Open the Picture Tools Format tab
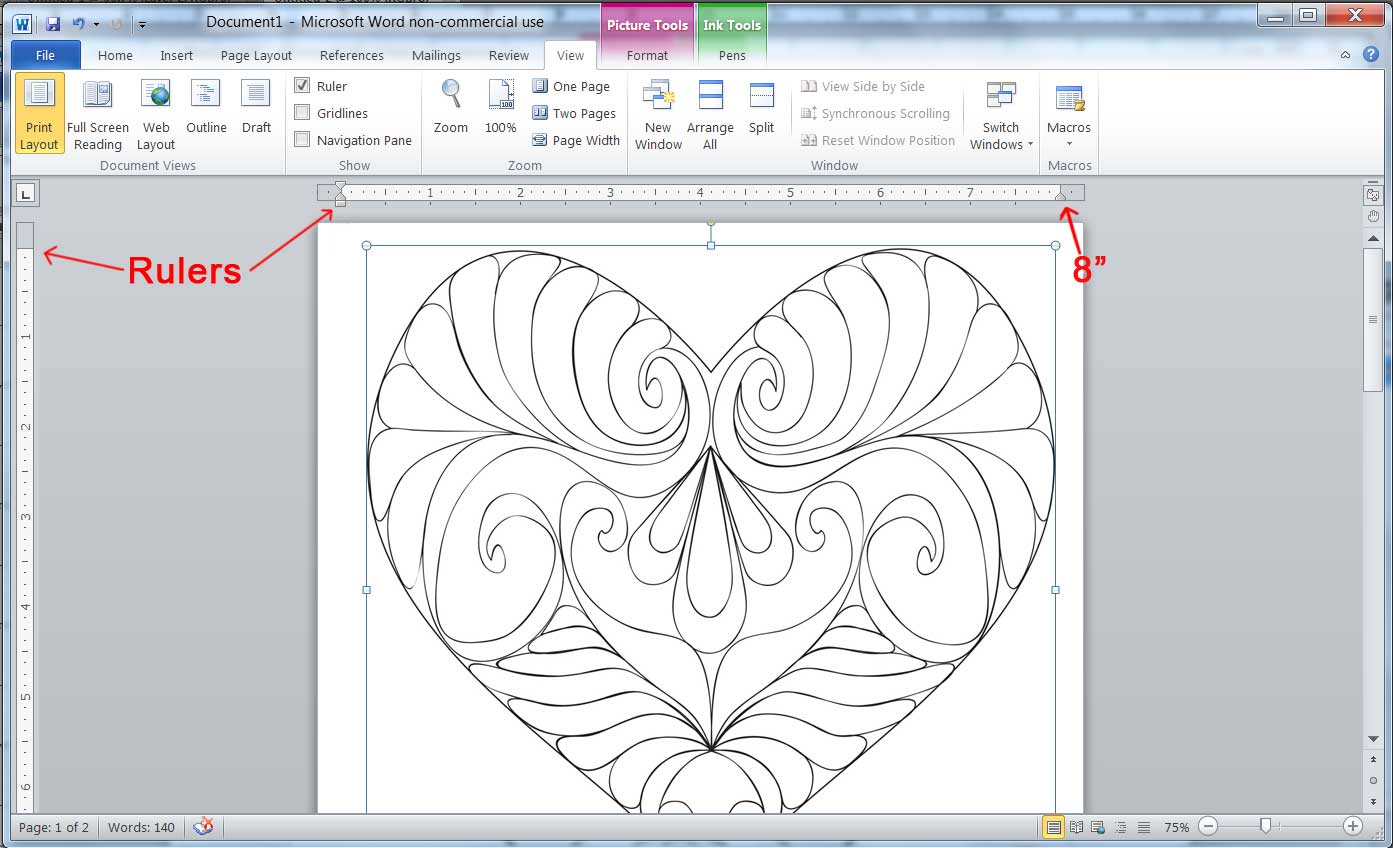This screenshot has height=848, width=1393. (x=646, y=55)
